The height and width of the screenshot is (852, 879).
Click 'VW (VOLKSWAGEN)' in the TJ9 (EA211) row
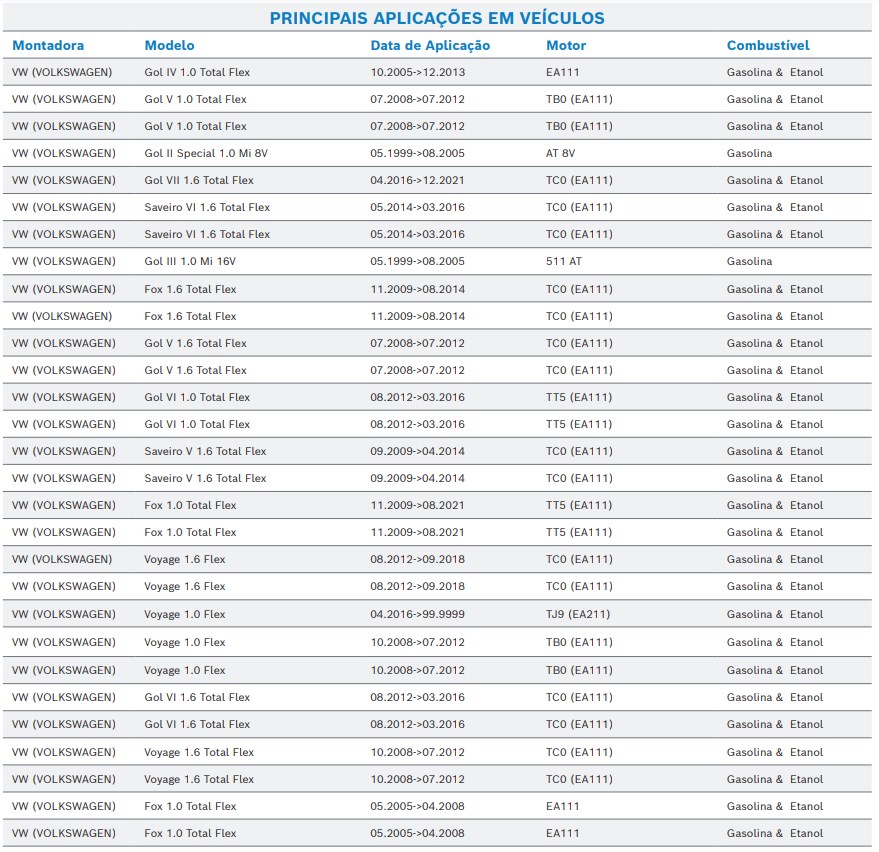[64, 614]
